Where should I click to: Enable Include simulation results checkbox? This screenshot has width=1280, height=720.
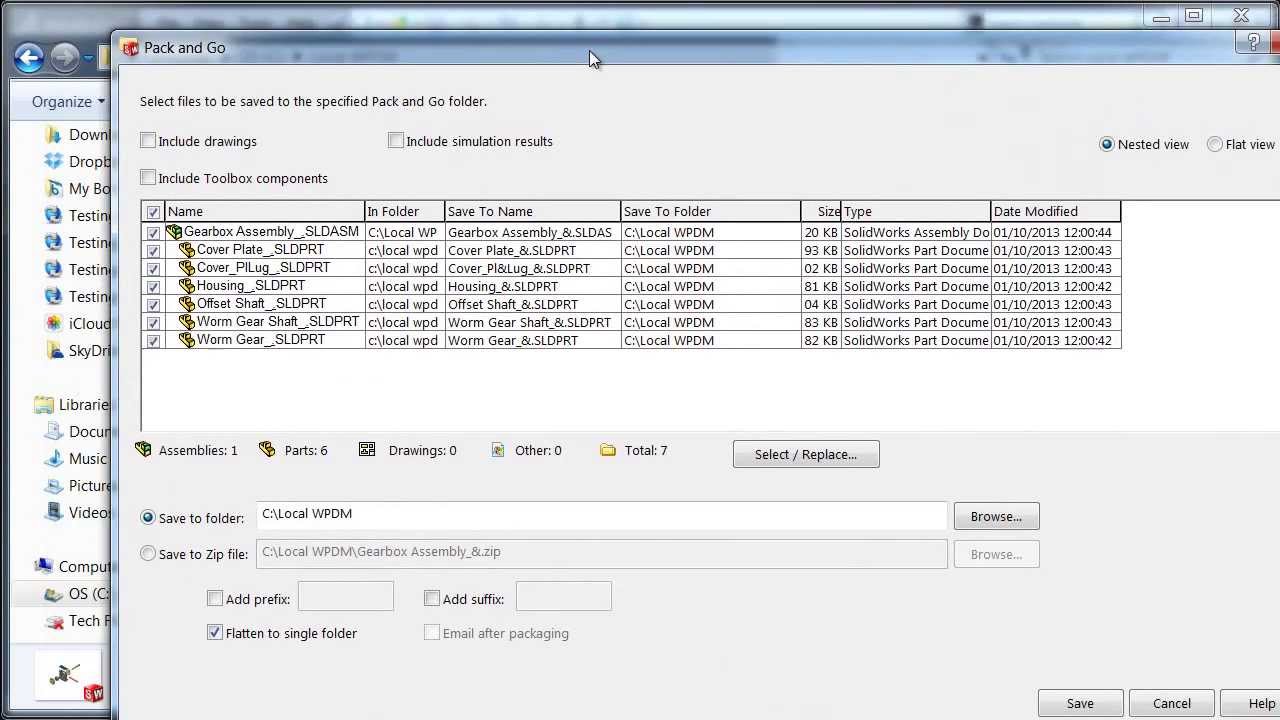pos(396,141)
